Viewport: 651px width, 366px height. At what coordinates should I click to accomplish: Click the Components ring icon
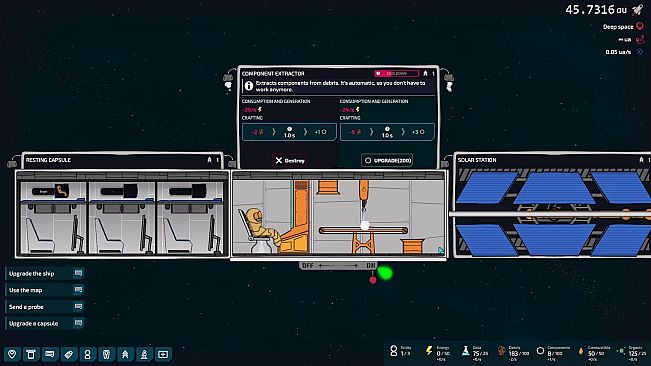540,351
